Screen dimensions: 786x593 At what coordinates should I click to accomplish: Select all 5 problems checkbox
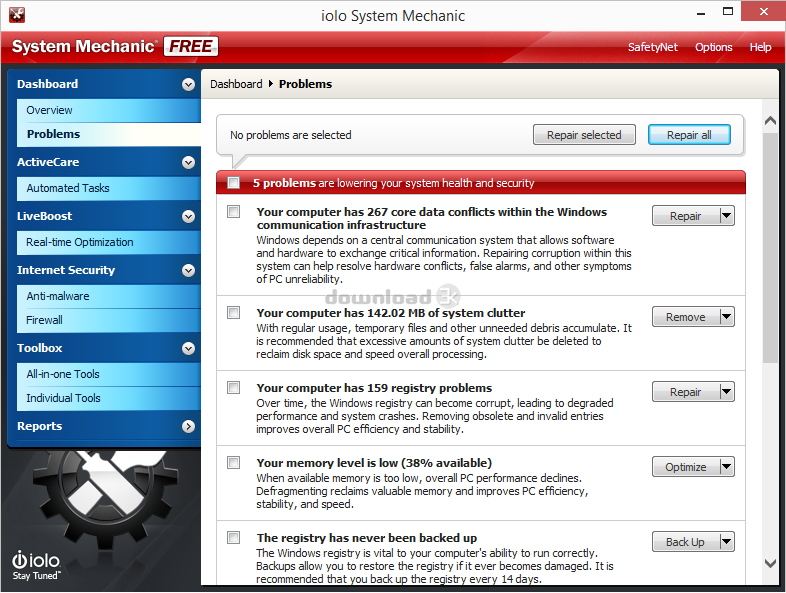coord(234,183)
